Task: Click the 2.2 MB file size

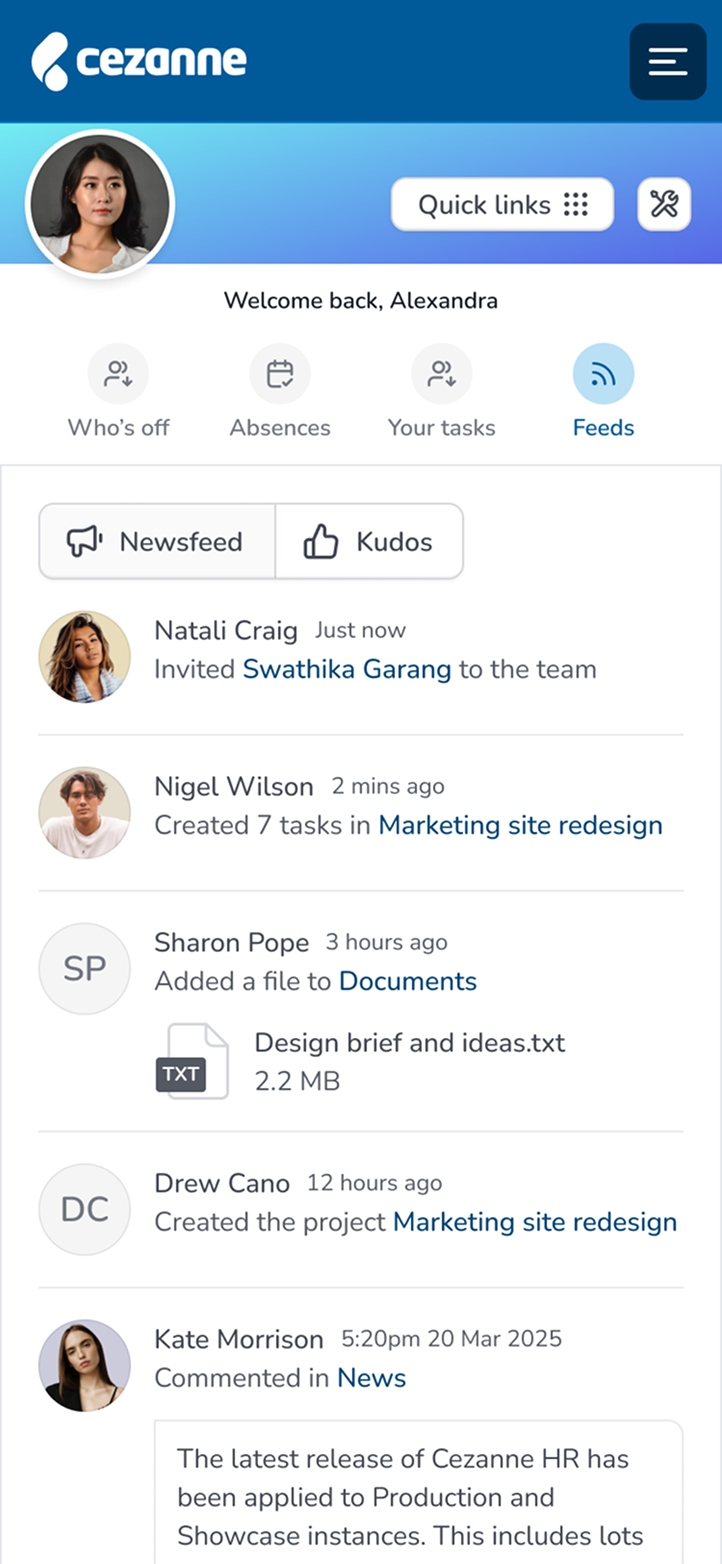Action: point(297,1081)
